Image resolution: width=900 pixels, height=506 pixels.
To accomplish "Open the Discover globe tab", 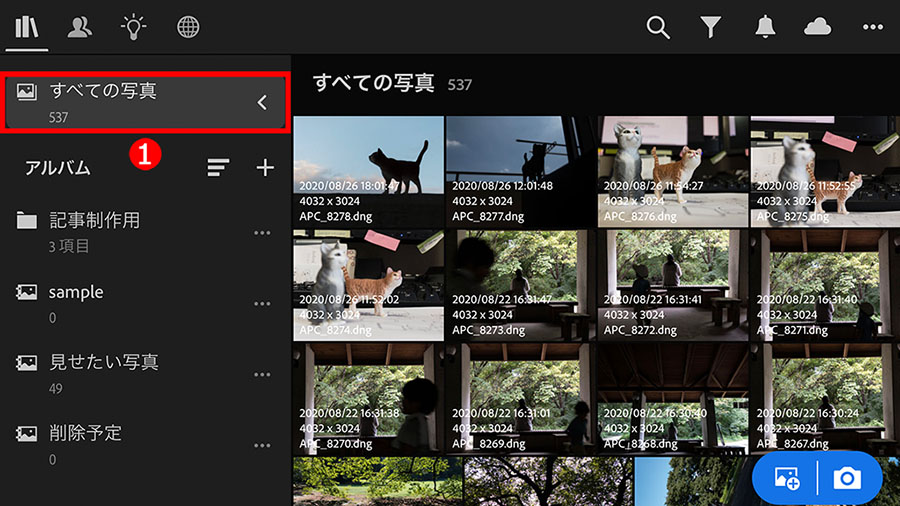I will tap(188, 27).
